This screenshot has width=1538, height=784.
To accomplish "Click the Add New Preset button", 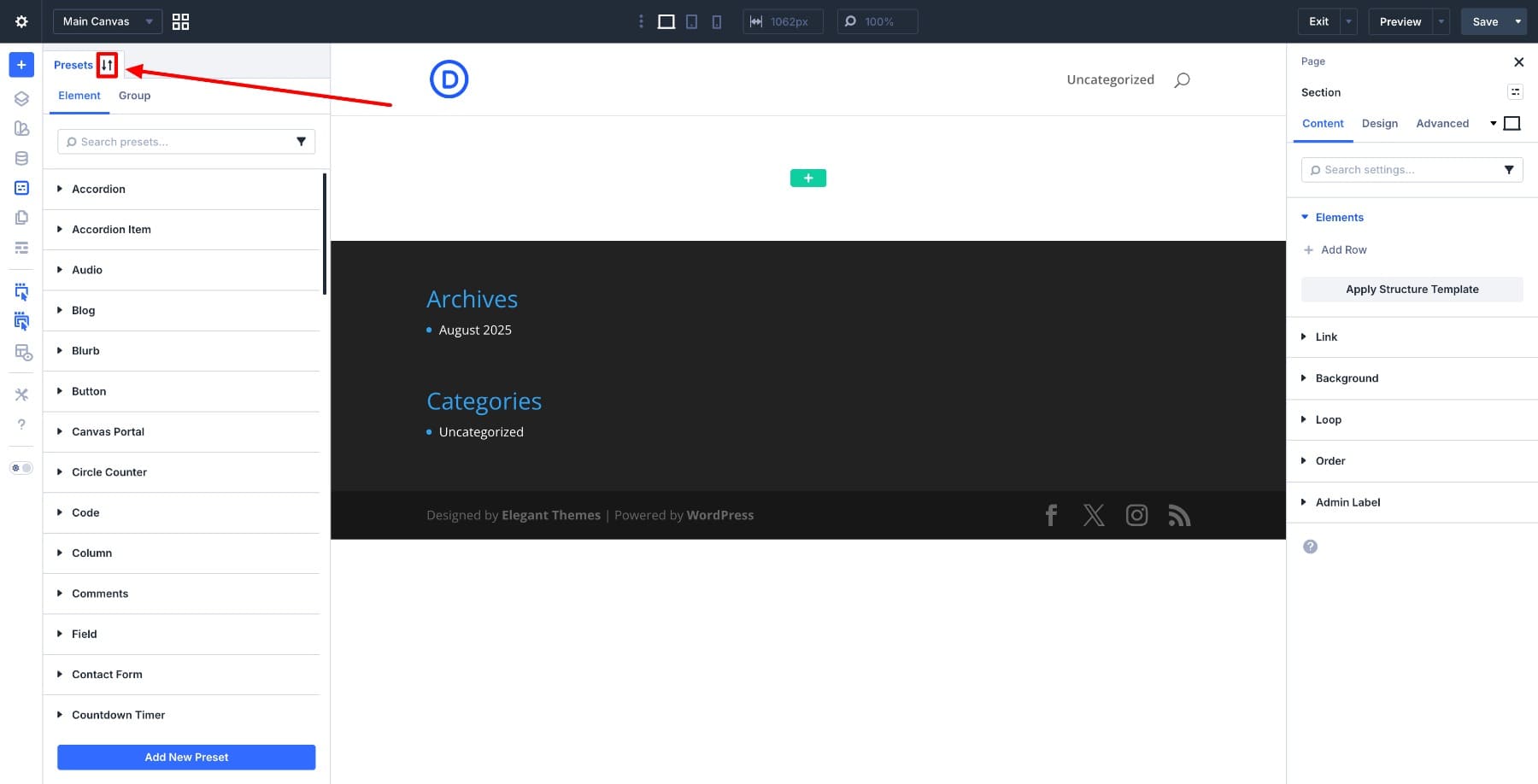I will (185, 757).
